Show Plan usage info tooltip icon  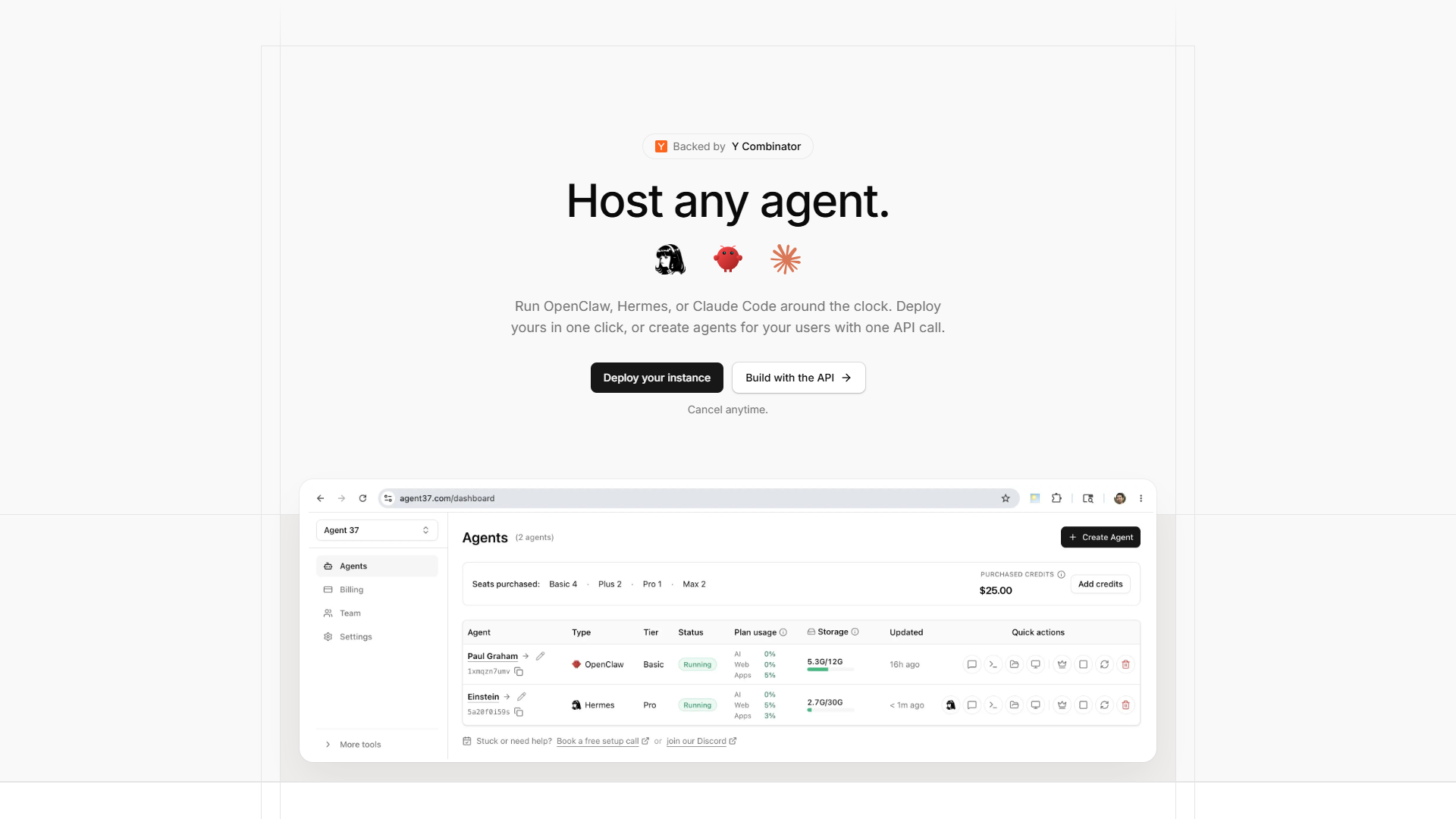pos(783,632)
